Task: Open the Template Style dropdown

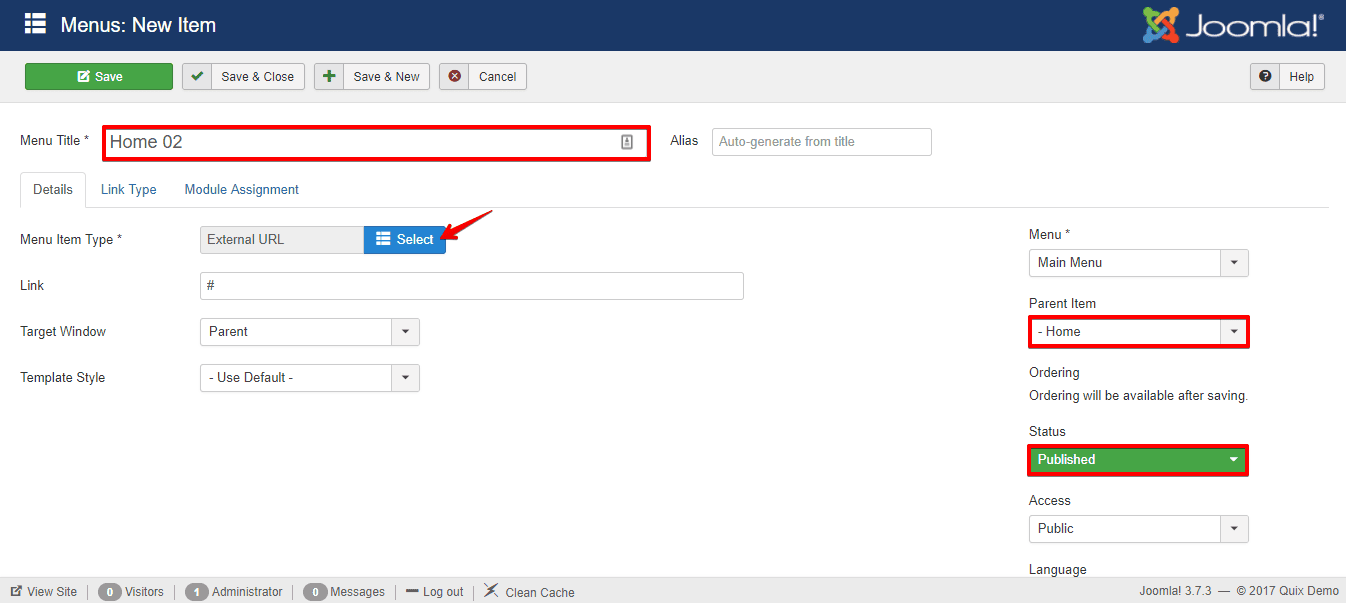Action: [x=404, y=377]
